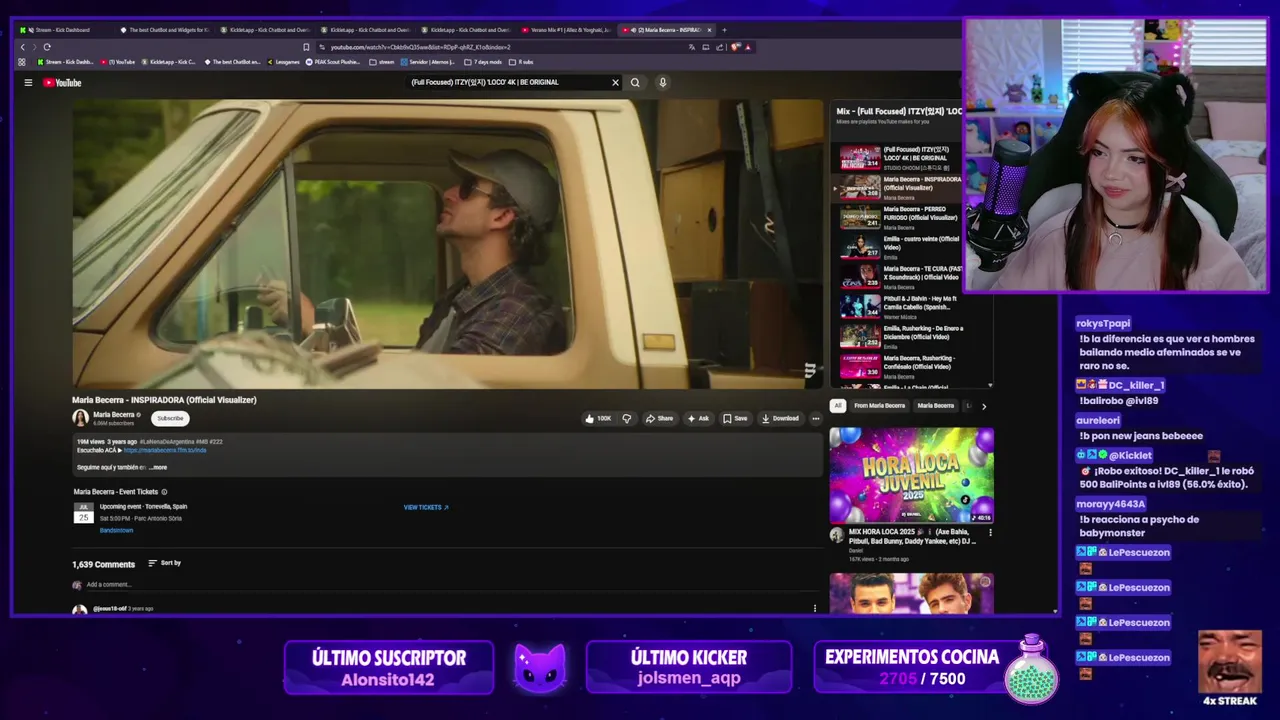Image resolution: width=1280 pixels, height=720 pixels.
Task: Clear the YouTube search box text
Action: (615, 83)
